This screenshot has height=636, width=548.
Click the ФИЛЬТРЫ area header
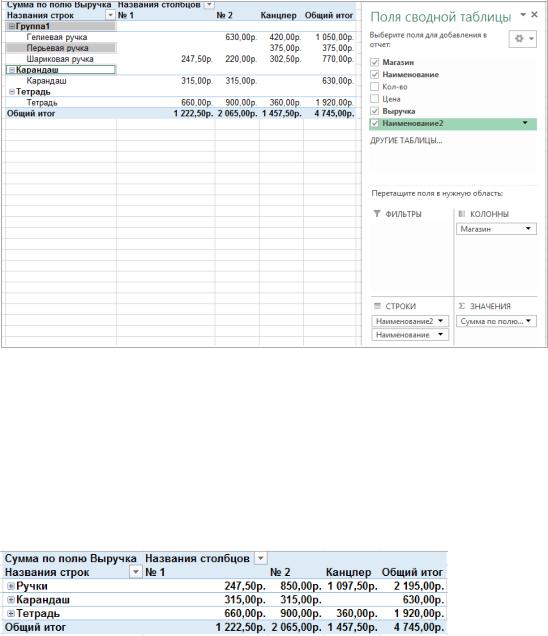(403, 214)
